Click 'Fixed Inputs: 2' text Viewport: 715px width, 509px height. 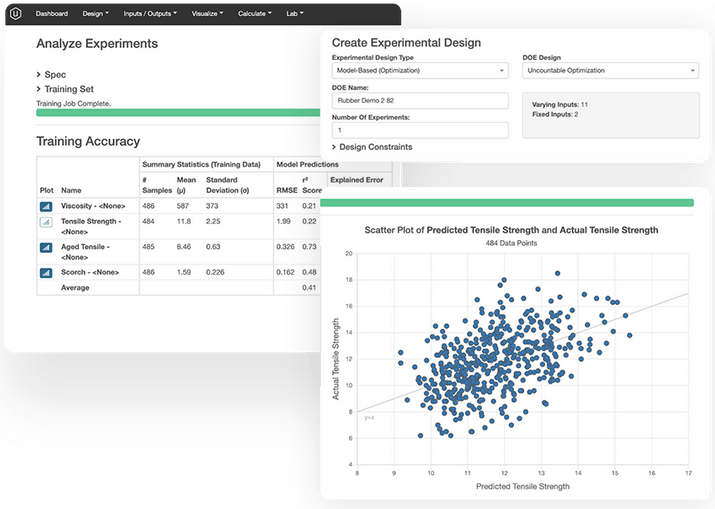point(555,114)
